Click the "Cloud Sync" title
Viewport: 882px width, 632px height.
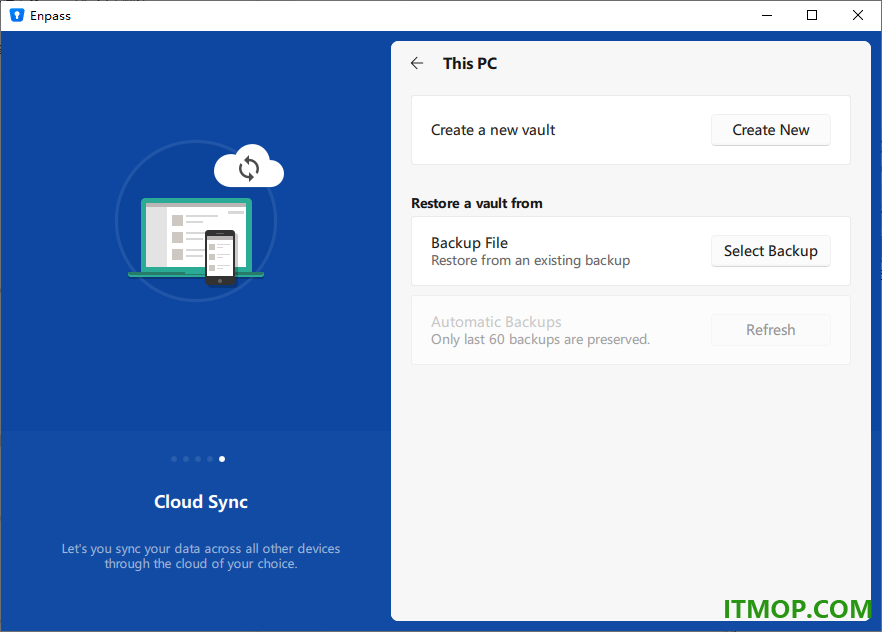point(201,502)
